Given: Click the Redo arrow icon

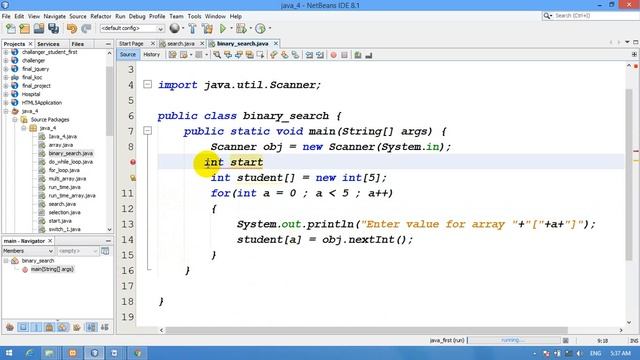Looking at the screenshot, I should pyautogui.click(x=86, y=28).
